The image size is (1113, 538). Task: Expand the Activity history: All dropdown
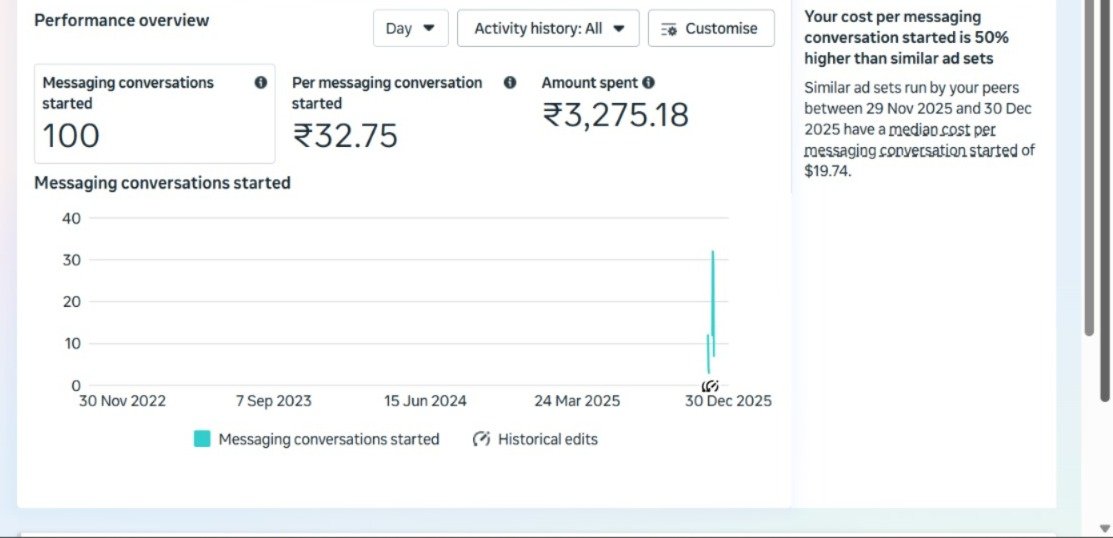click(547, 28)
